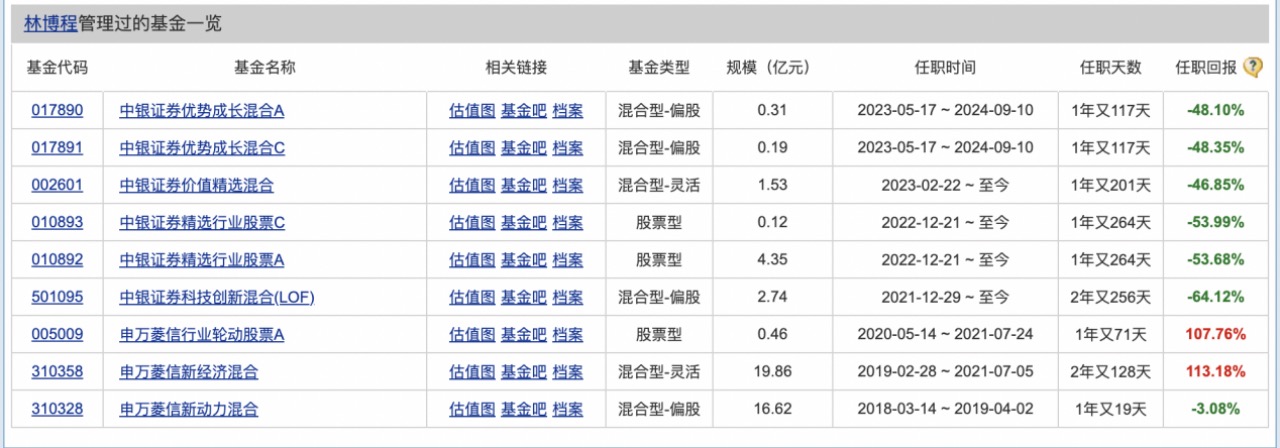
Task: Open fund code 017890 link
Action: (56, 110)
